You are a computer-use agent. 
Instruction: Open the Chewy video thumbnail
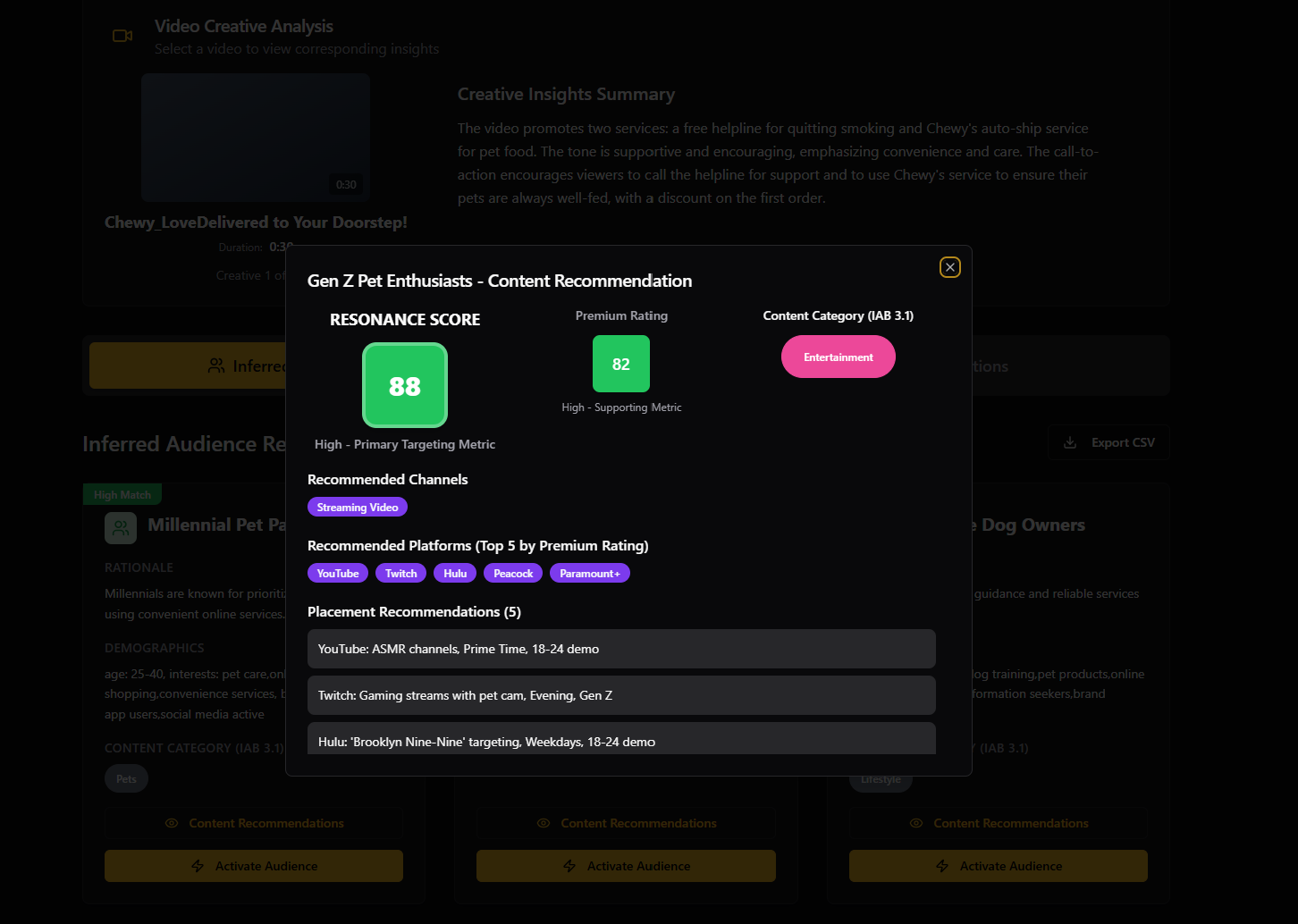pos(256,138)
